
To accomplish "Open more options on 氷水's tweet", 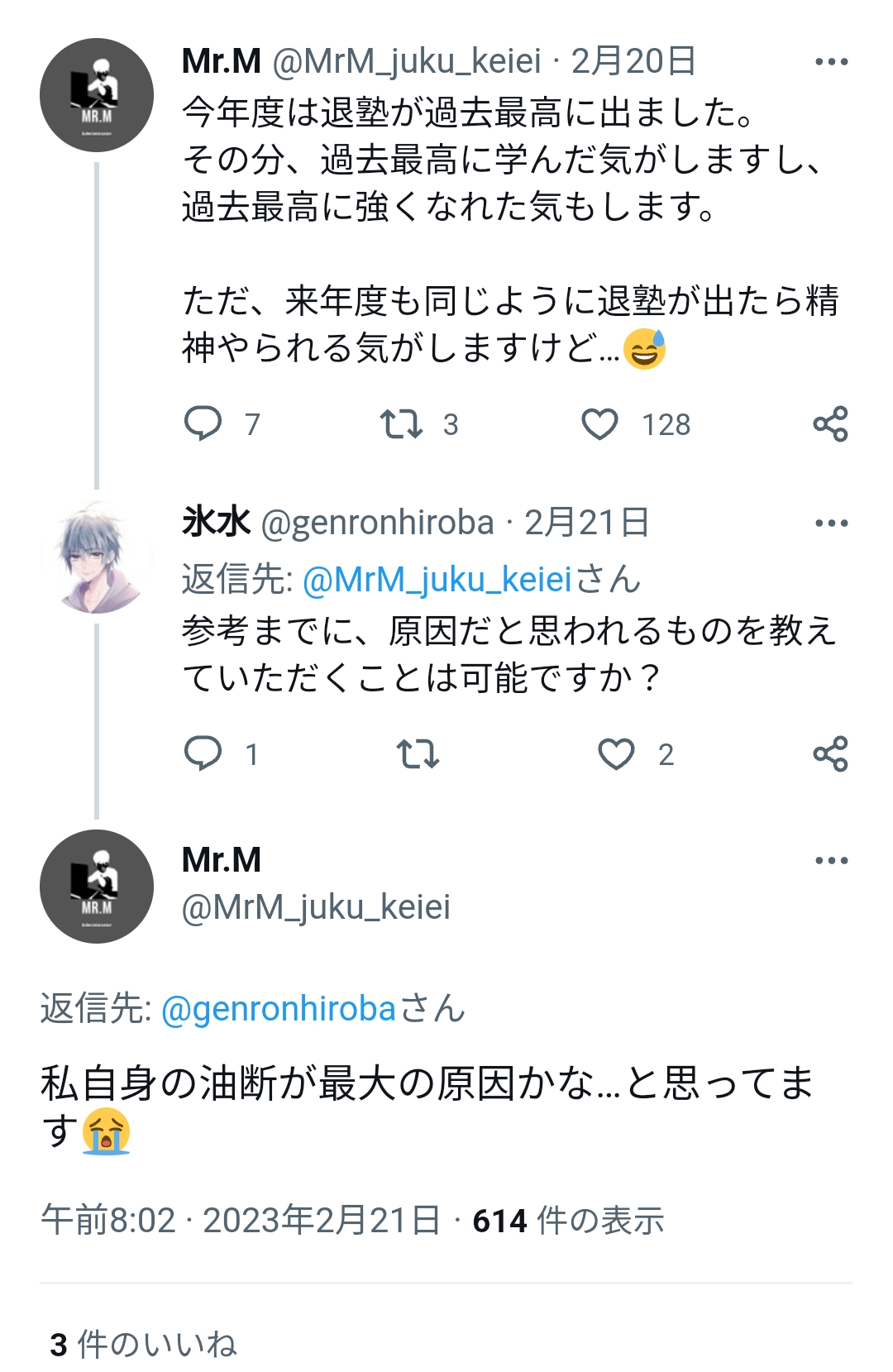I will 831,523.
